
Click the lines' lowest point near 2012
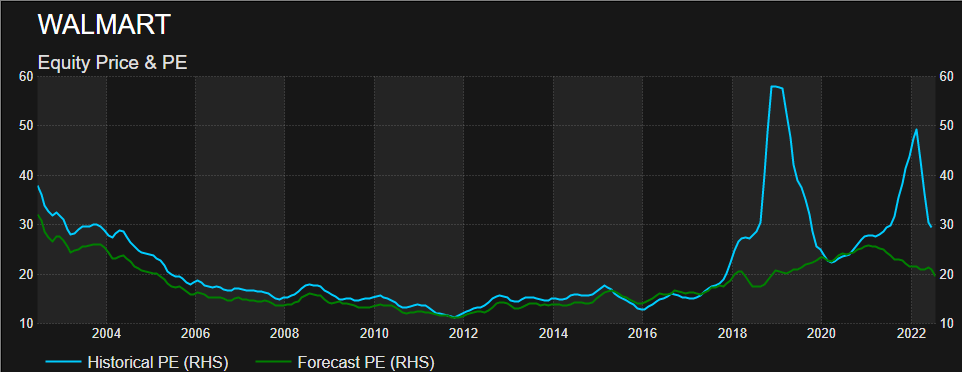click(455, 317)
